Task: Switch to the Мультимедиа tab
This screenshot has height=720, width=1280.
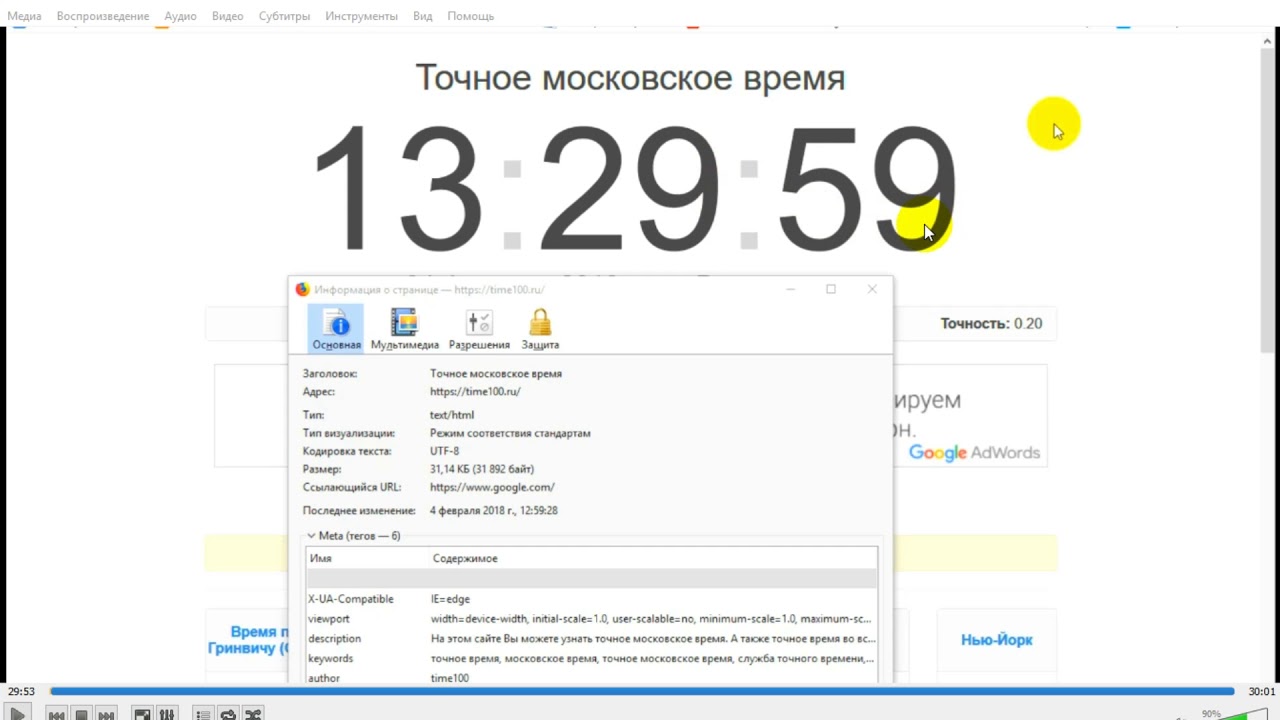Action: point(404,328)
